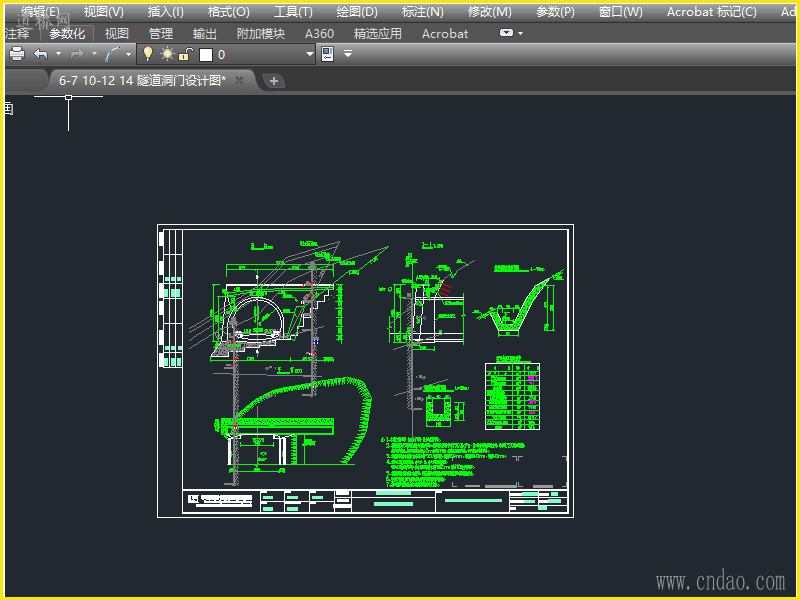Click the white layer 0 color swatch

tap(205, 54)
